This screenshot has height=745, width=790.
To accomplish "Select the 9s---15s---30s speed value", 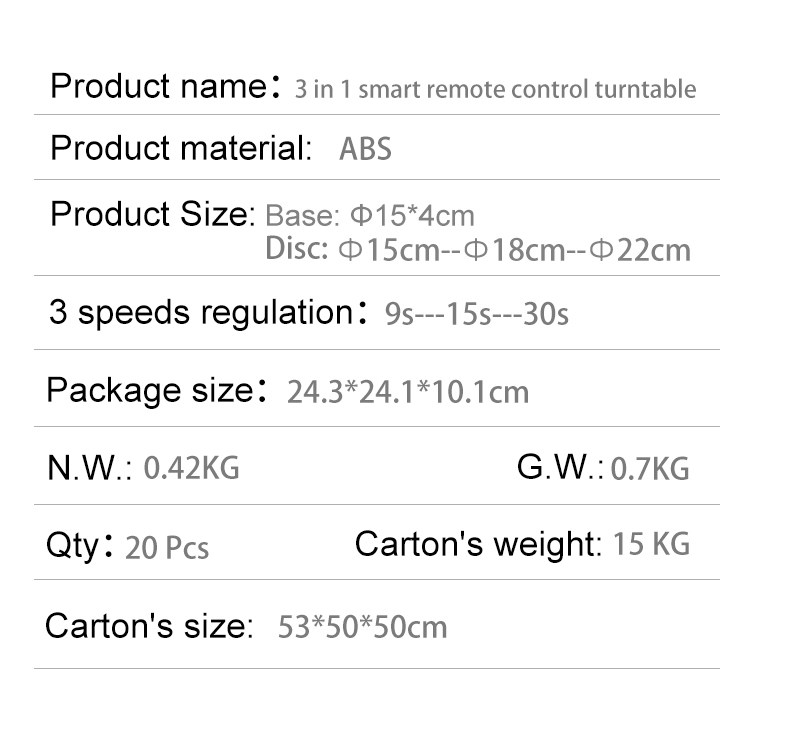I will pos(477,314).
